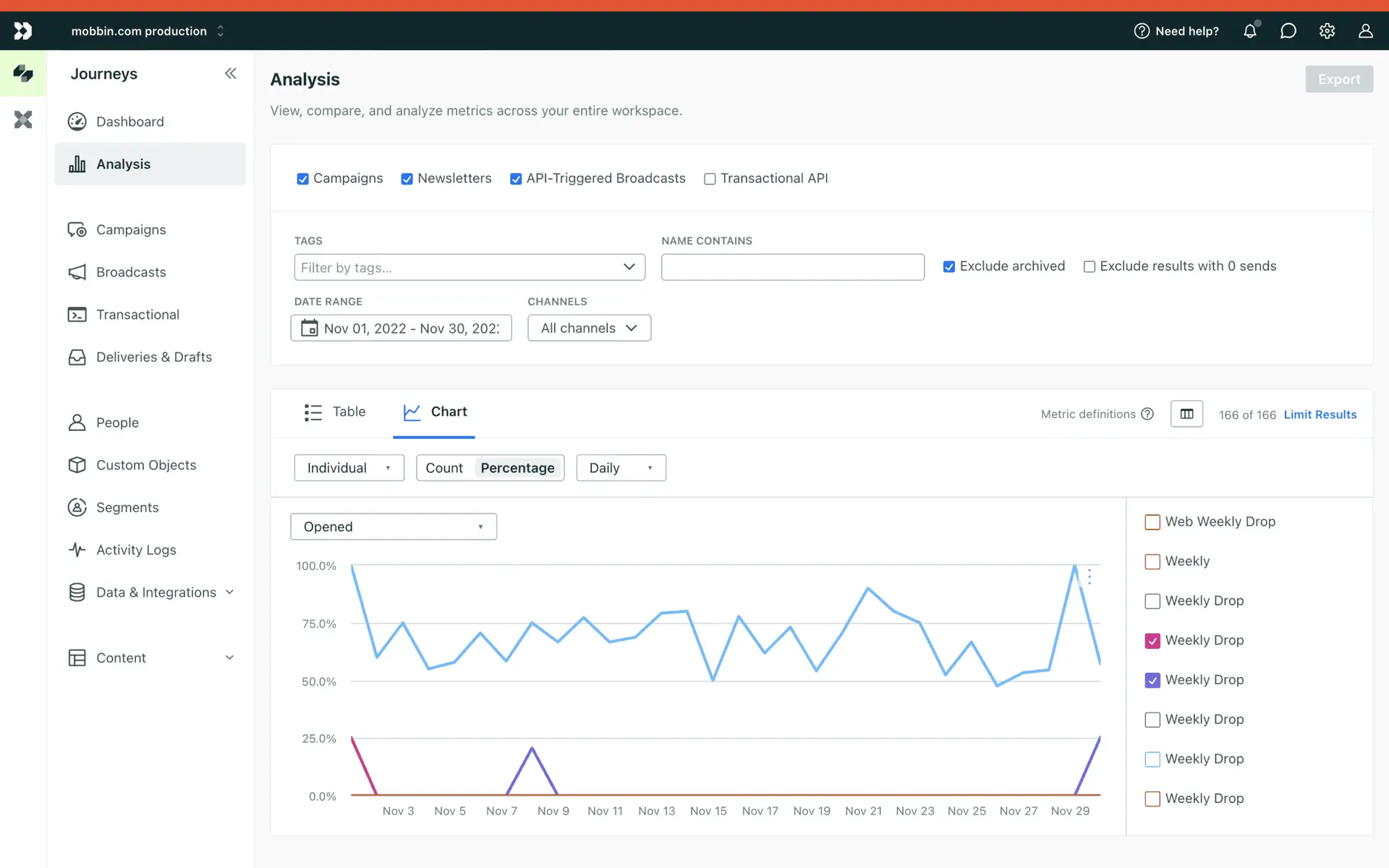Screen dimensions: 1389x868
Task: Click the Name Contains text field
Action: tap(792, 267)
